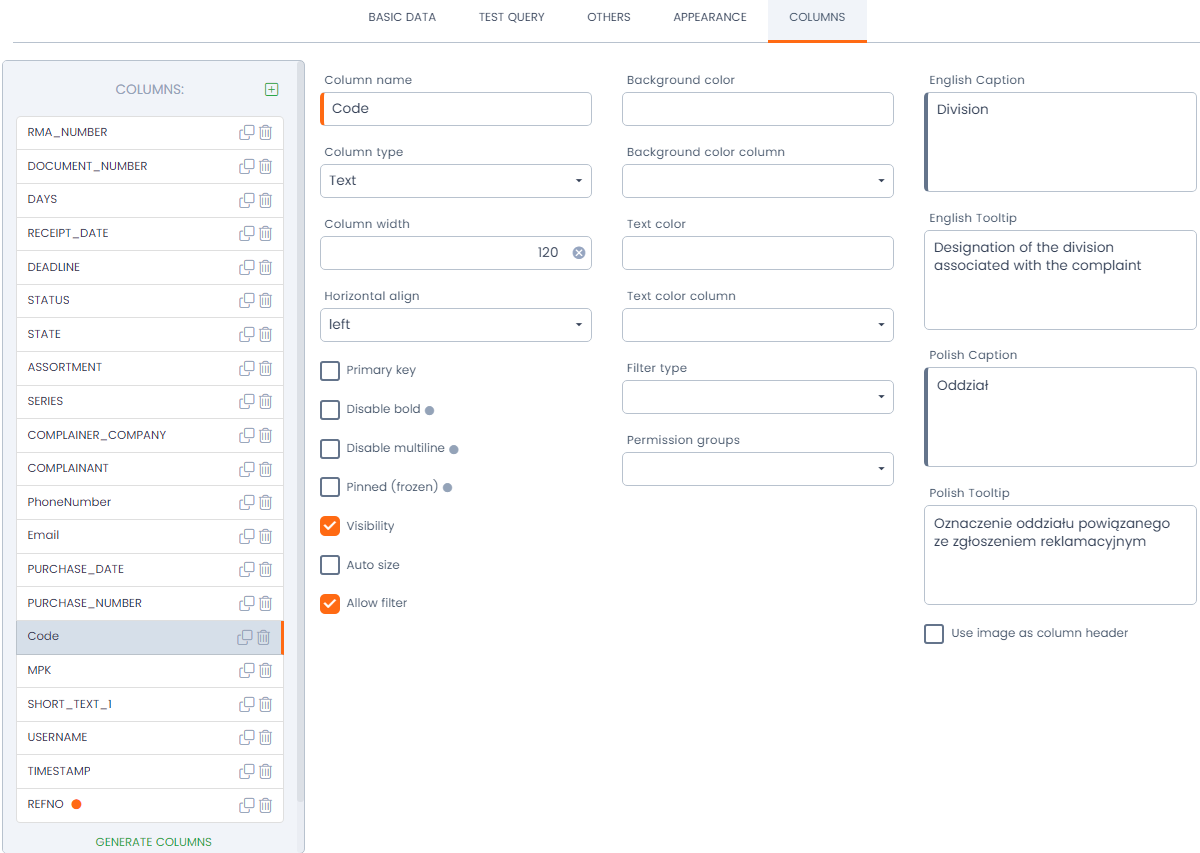Open the Filter type dropdown
The height and width of the screenshot is (853, 1200).
[x=757, y=397]
